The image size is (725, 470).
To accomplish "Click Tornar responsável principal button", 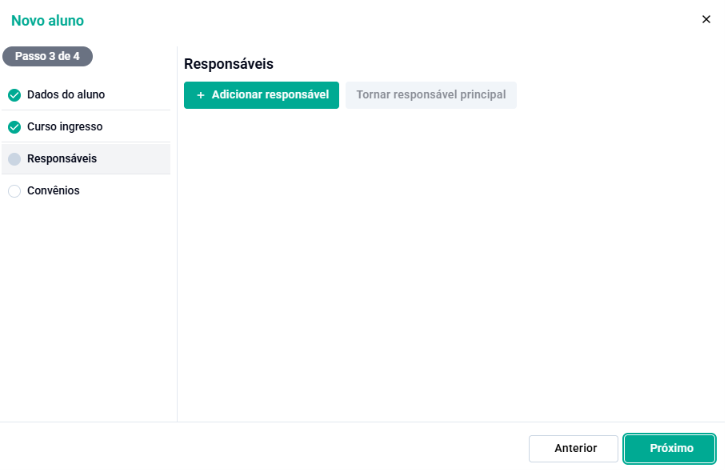I will [431, 95].
